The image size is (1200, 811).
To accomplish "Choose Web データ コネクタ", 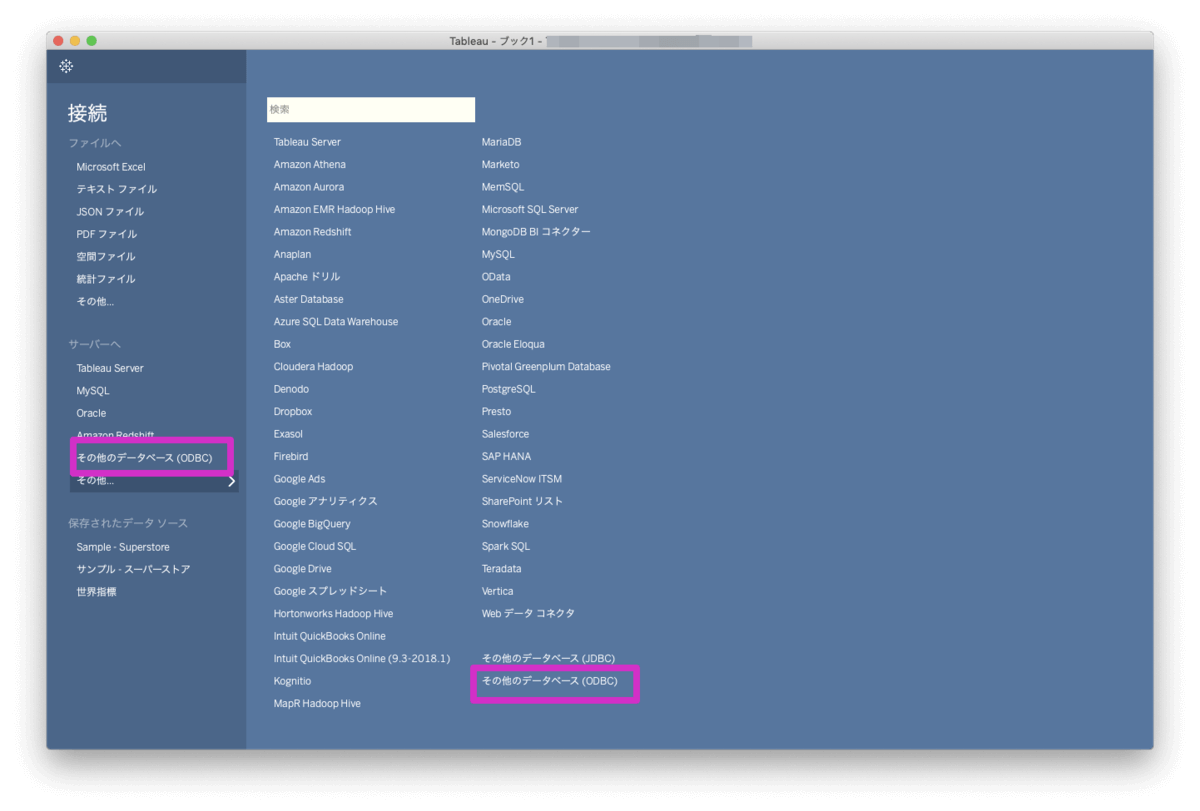I will (528, 614).
